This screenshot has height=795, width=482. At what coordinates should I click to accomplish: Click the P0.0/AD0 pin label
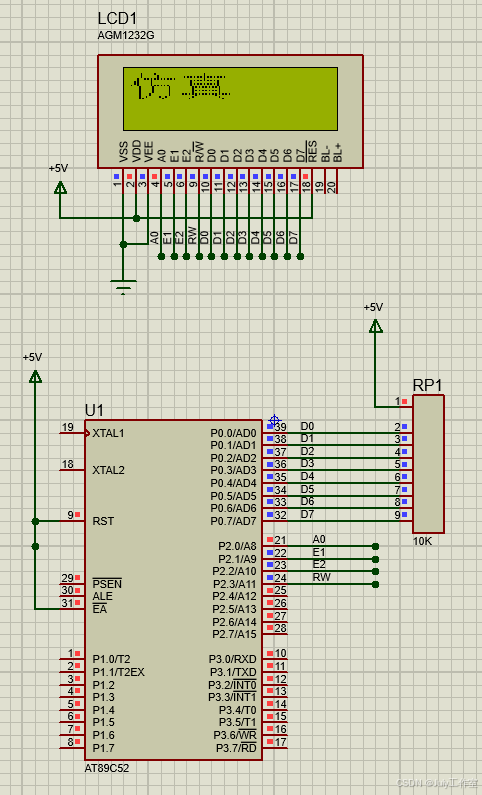tap(233, 433)
